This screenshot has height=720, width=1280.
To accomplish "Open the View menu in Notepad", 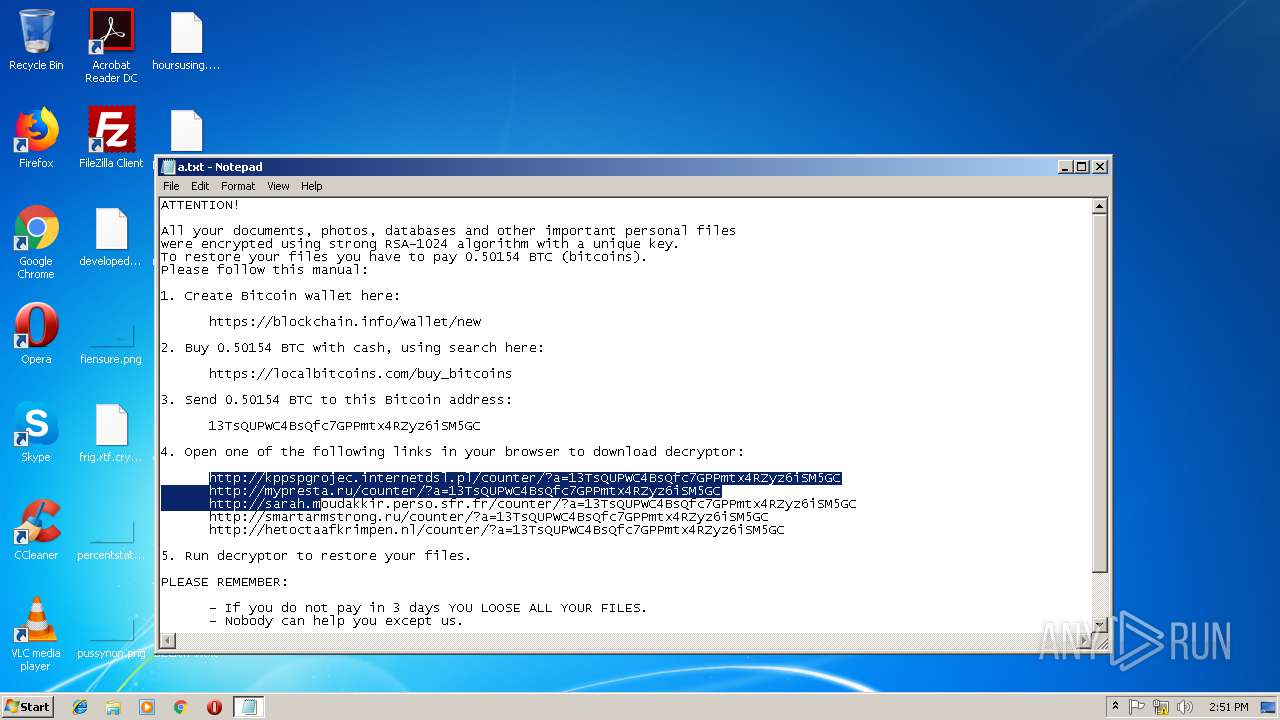I will click(x=278, y=186).
